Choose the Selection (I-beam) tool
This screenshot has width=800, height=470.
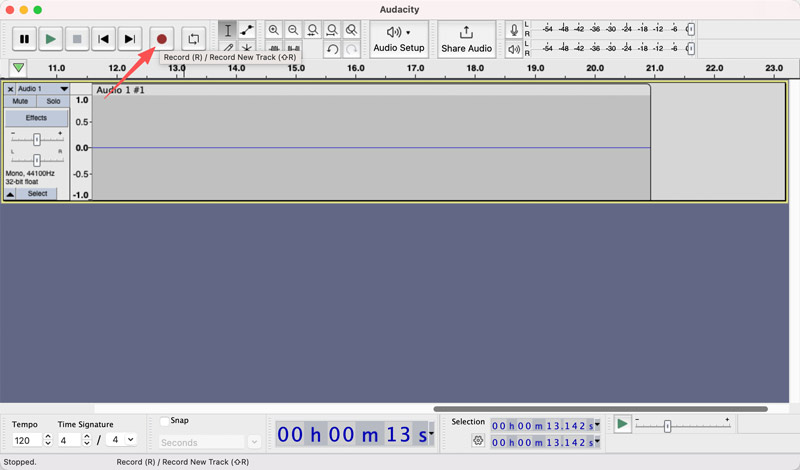pos(228,30)
